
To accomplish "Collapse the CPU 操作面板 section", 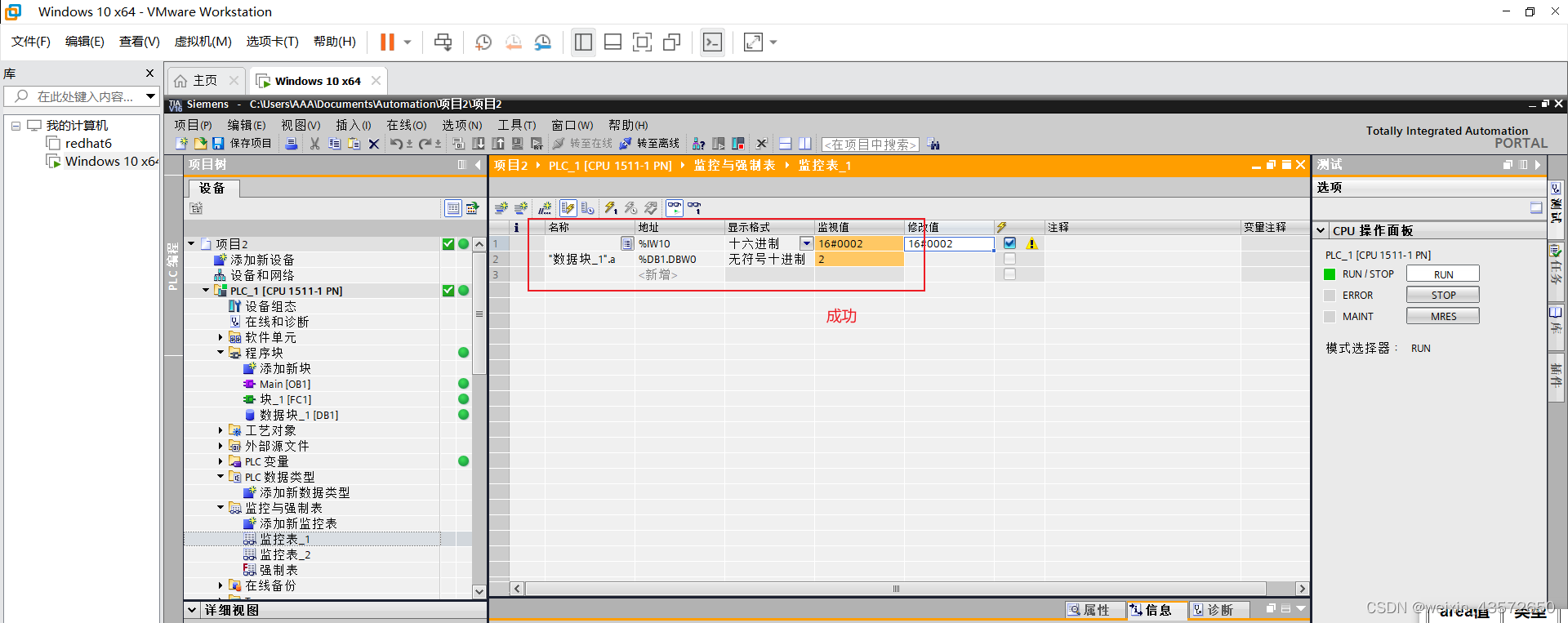I will point(1321,231).
